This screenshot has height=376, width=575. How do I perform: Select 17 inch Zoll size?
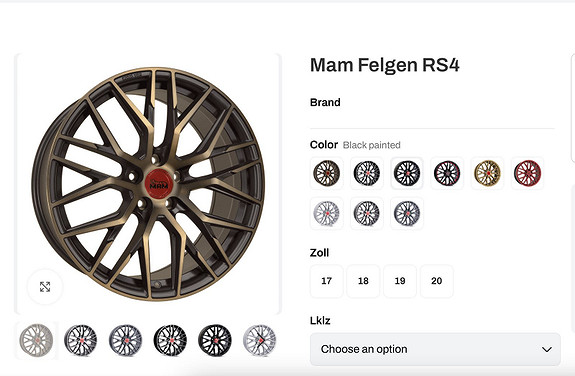[327, 281]
